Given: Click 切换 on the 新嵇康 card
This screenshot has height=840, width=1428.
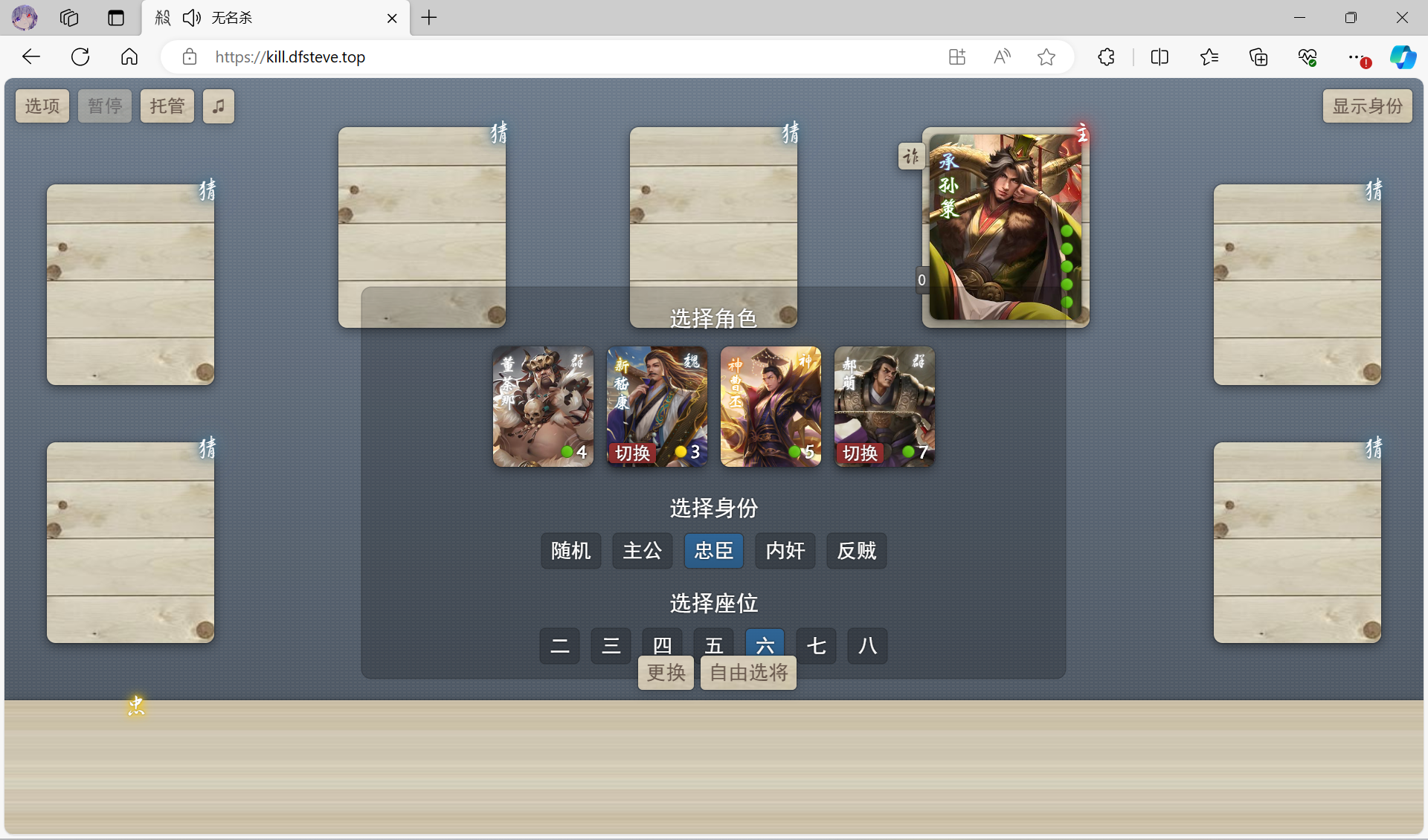Looking at the screenshot, I should coord(632,453).
